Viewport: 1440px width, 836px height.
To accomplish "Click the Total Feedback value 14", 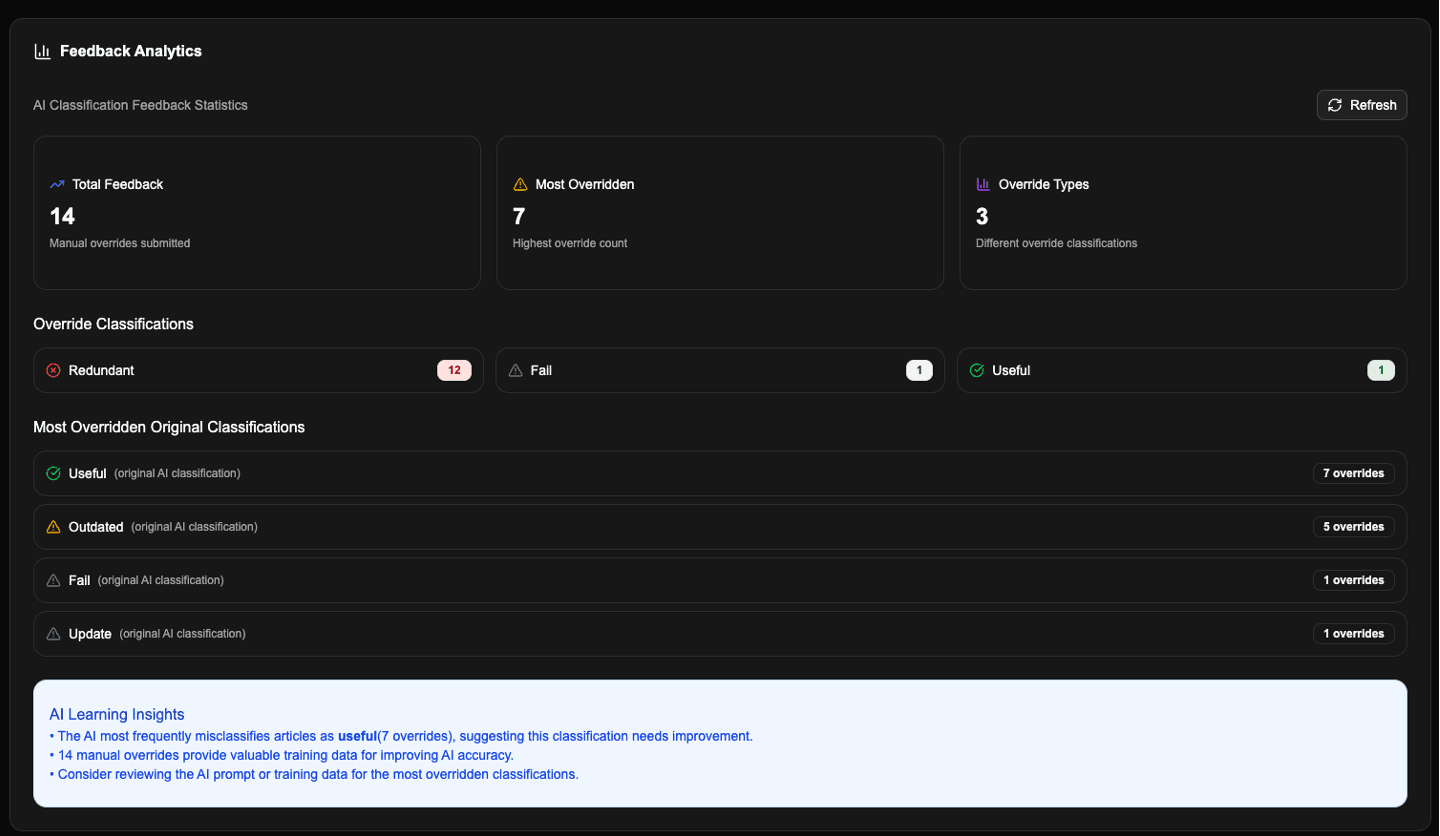I will click(62, 216).
